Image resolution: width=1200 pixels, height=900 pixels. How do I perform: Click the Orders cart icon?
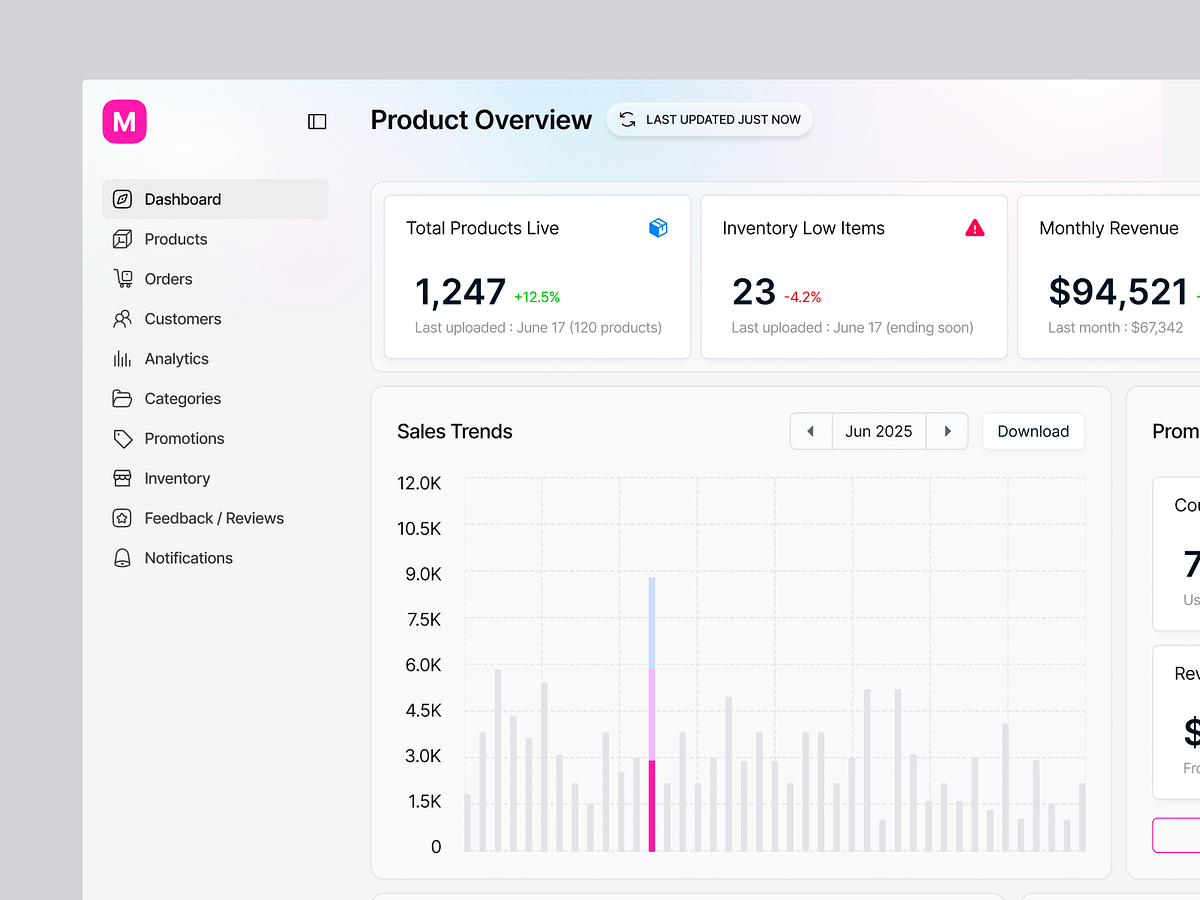click(122, 279)
